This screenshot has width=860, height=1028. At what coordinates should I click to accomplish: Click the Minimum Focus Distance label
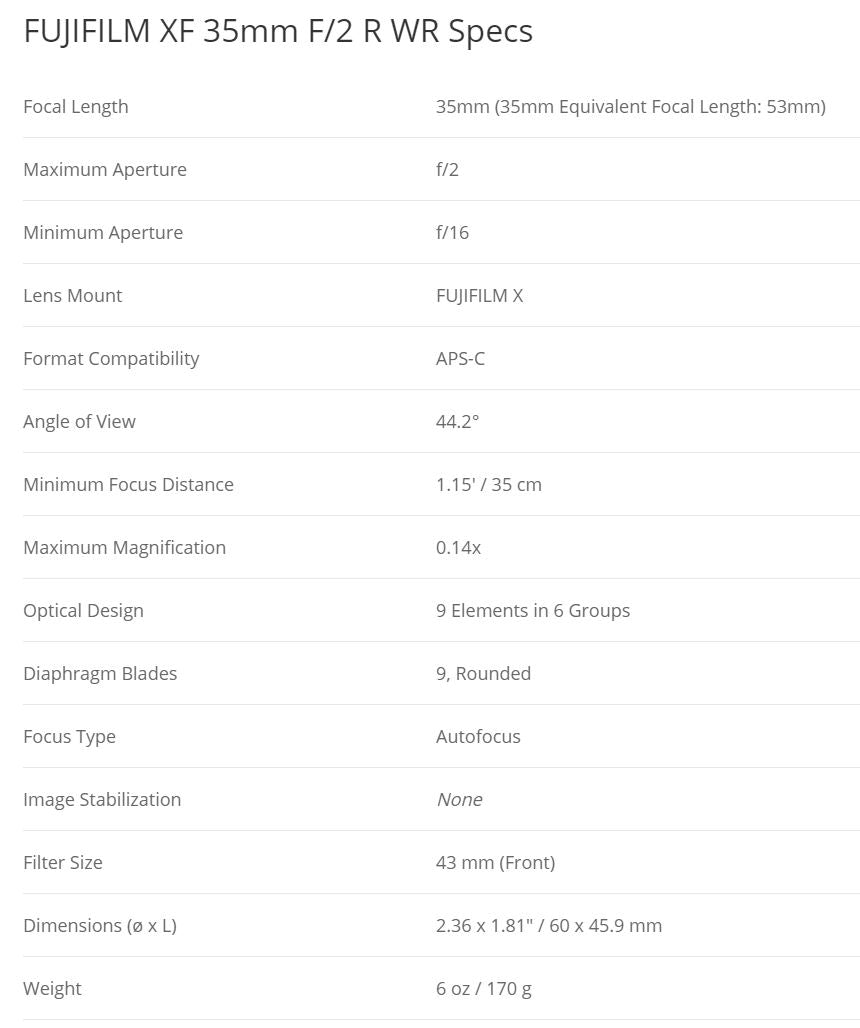128,485
